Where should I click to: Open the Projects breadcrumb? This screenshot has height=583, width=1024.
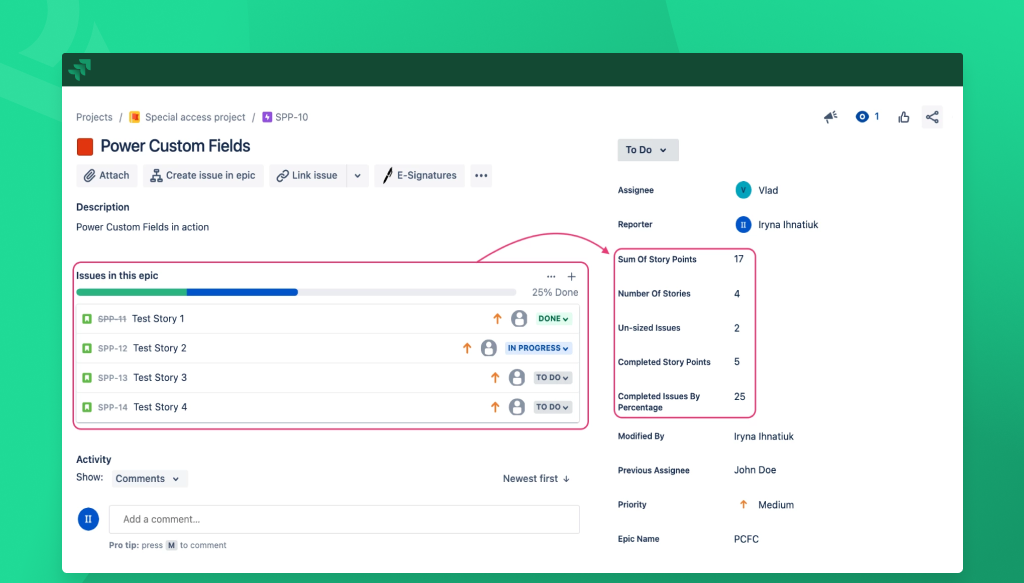point(94,117)
